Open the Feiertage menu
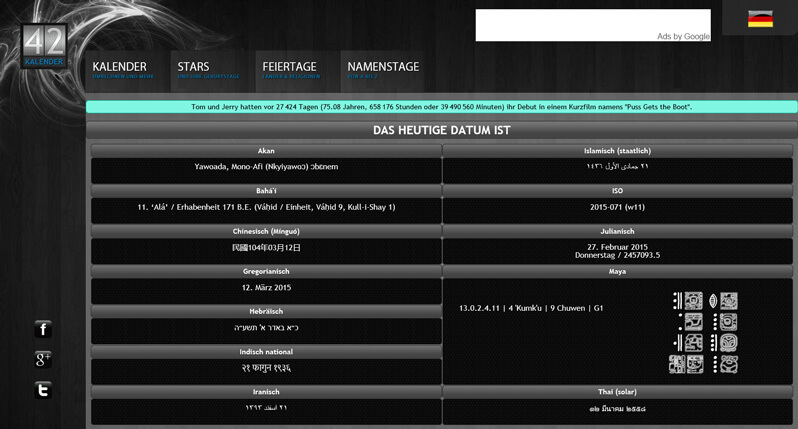 tap(292, 70)
